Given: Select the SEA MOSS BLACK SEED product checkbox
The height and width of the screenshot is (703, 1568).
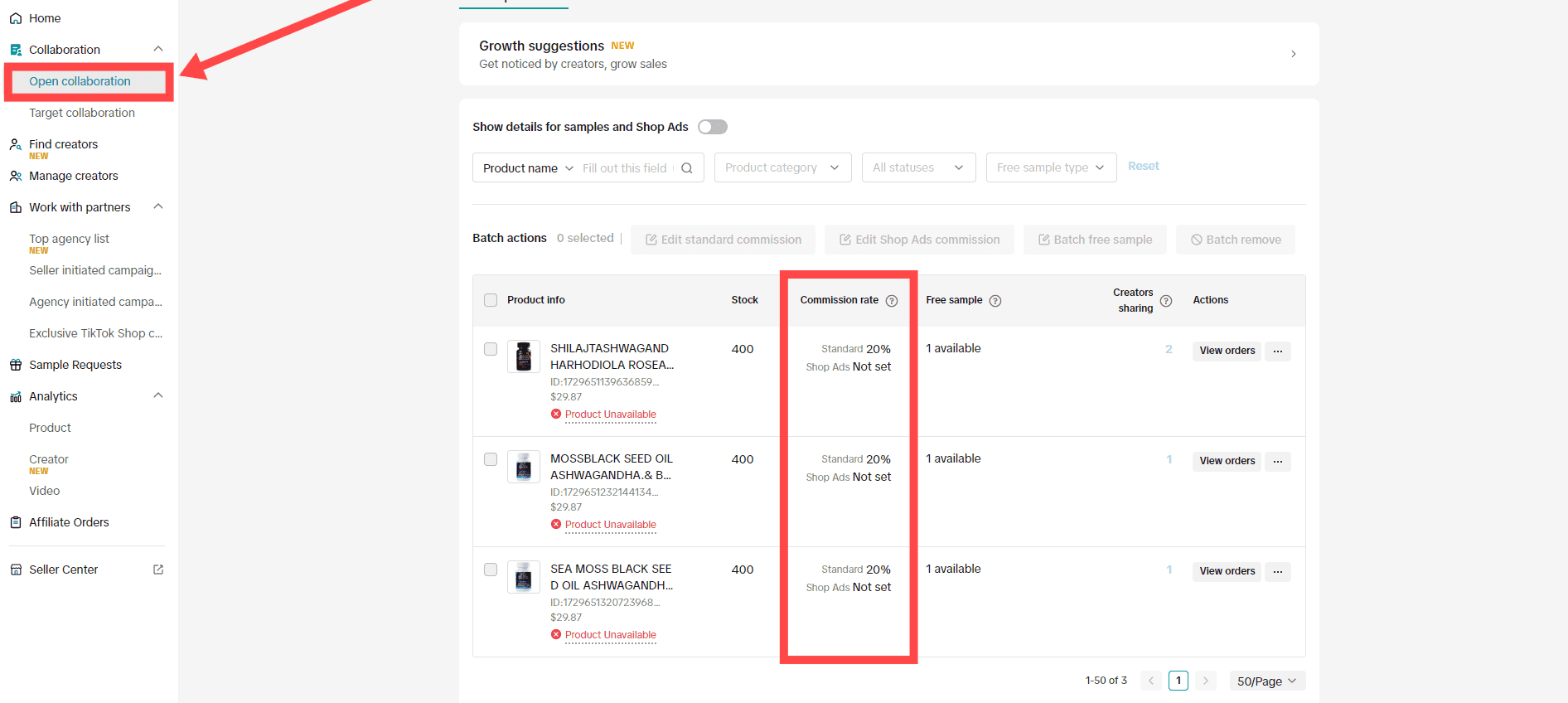Looking at the screenshot, I should click(x=491, y=570).
